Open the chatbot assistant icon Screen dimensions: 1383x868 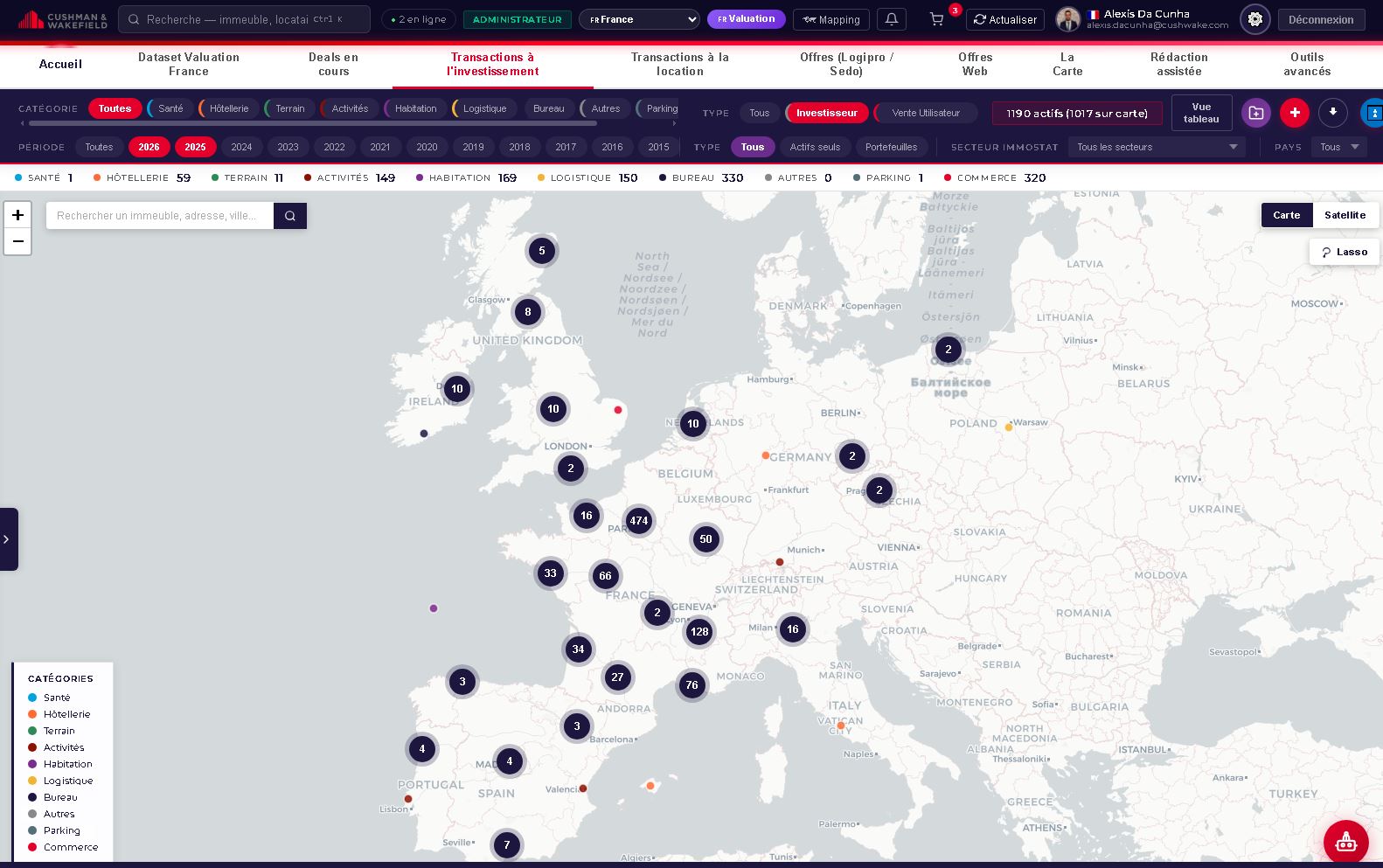coord(1346,842)
